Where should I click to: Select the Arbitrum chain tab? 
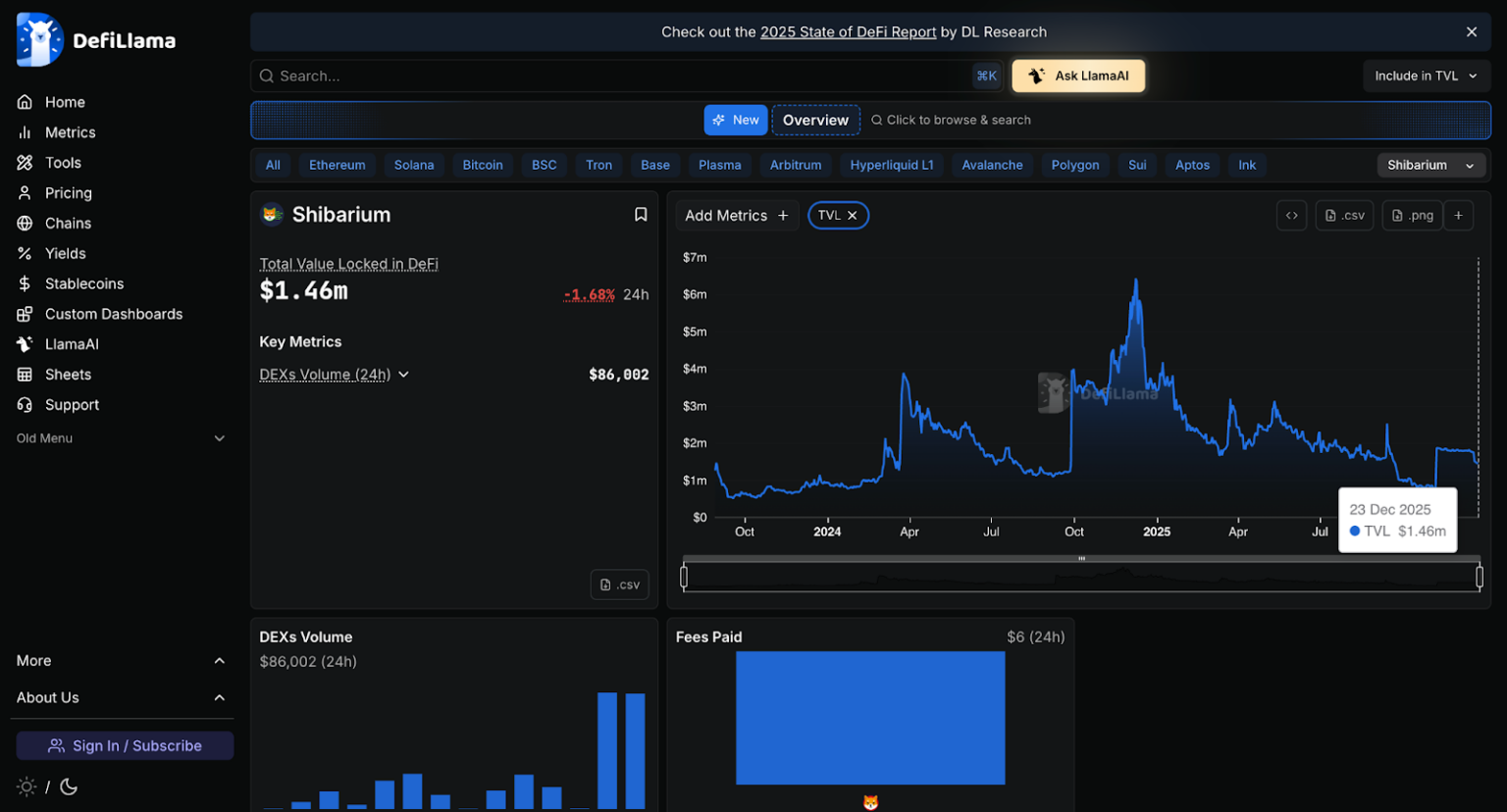795,165
